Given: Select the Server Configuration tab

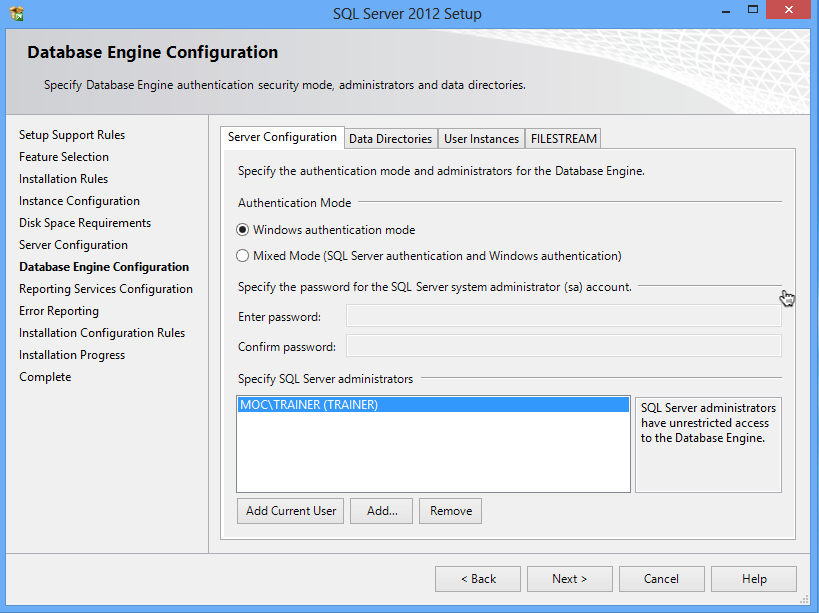Looking at the screenshot, I should (282, 138).
